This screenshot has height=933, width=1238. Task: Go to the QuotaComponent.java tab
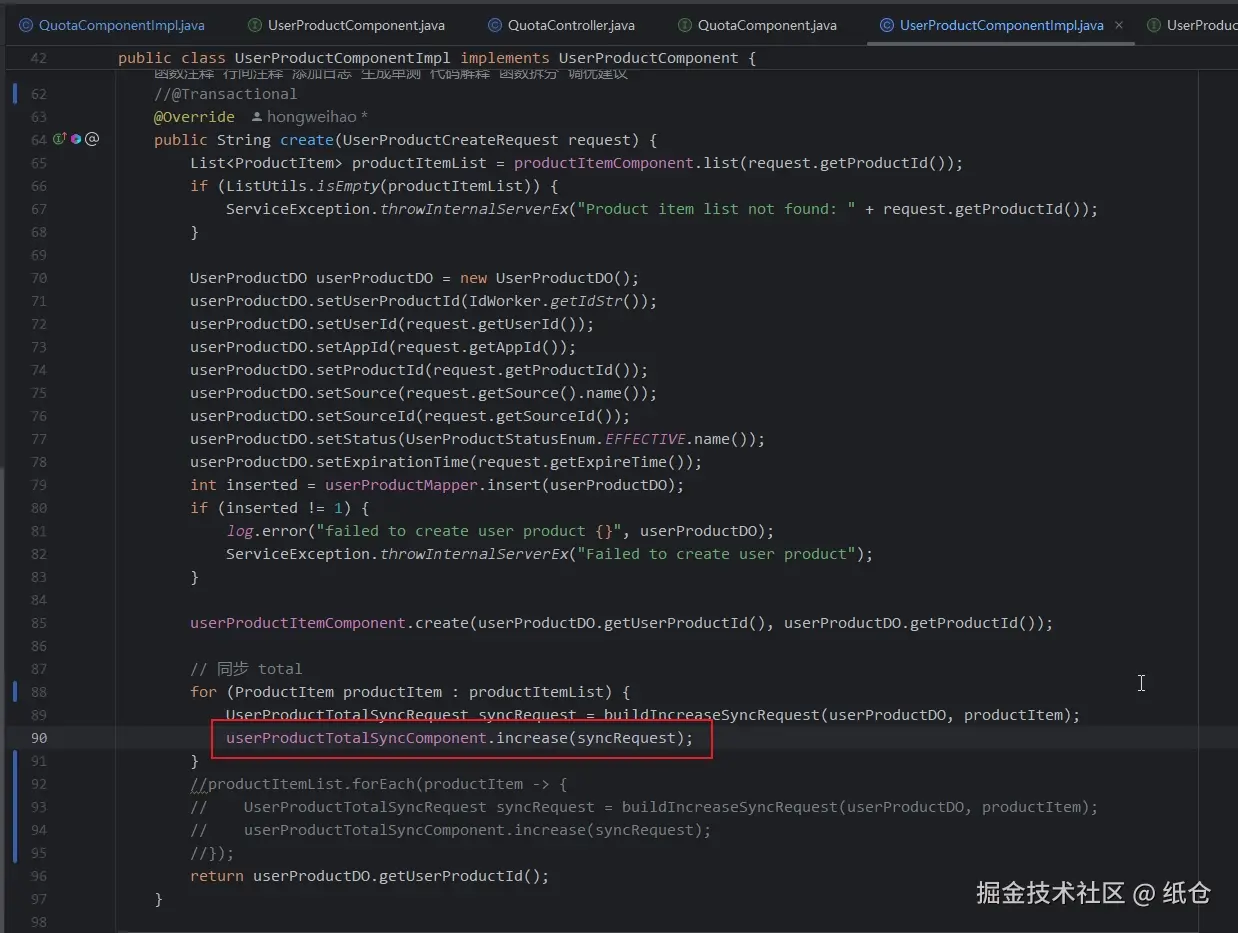click(756, 25)
